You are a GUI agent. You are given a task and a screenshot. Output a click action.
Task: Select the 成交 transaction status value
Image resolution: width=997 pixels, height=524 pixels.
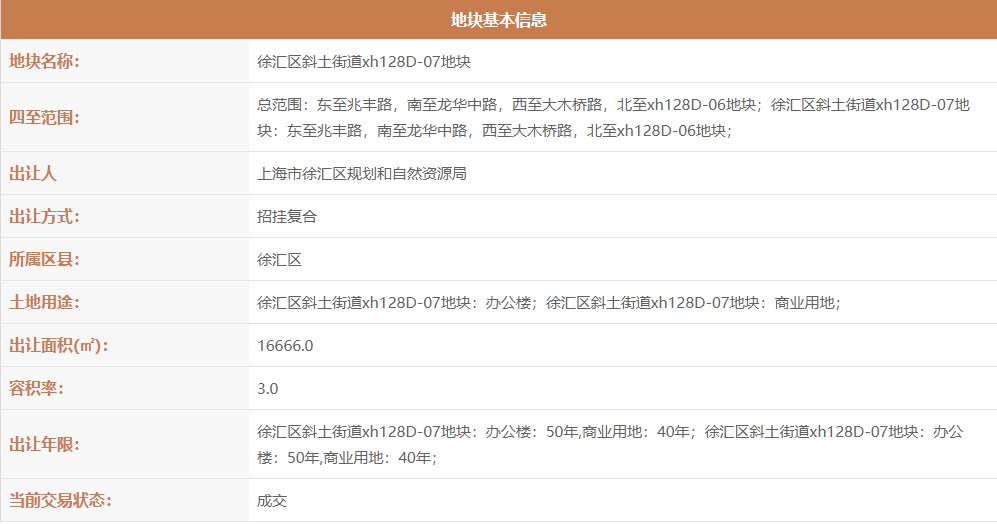pyautogui.click(x=272, y=500)
